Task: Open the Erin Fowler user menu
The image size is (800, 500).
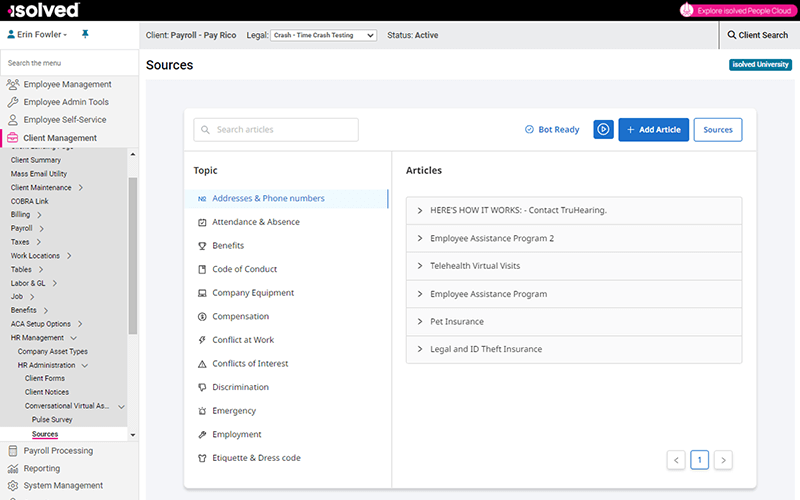Action: point(37,34)
